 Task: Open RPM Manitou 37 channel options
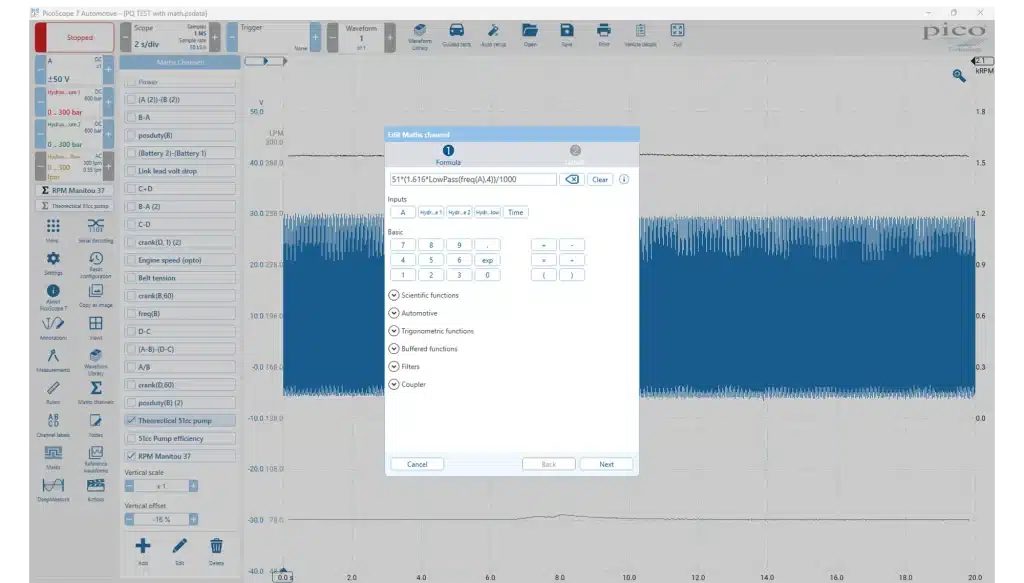(74, 190)
